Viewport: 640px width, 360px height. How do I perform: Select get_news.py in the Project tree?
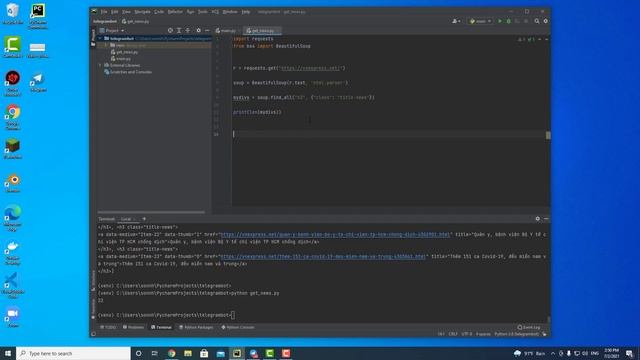(124, 52)
